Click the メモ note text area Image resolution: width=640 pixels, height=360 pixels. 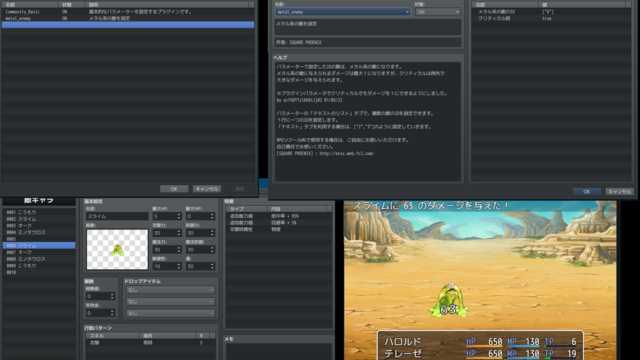(x=279, y=352)
